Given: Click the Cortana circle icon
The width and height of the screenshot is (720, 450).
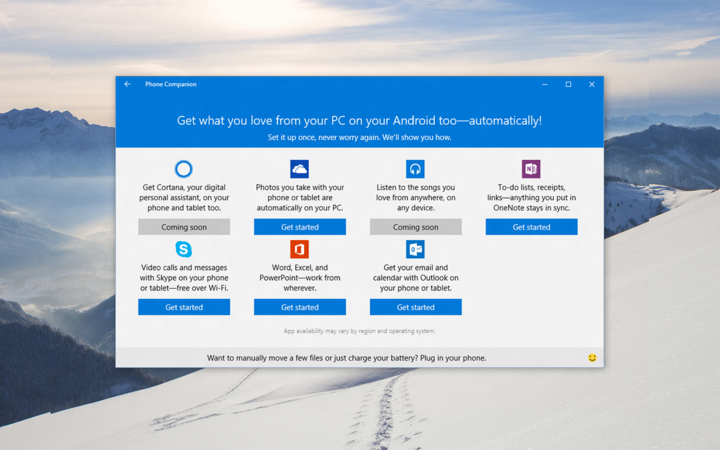Looking at the screenshot, I should click(x=183, y=169).
